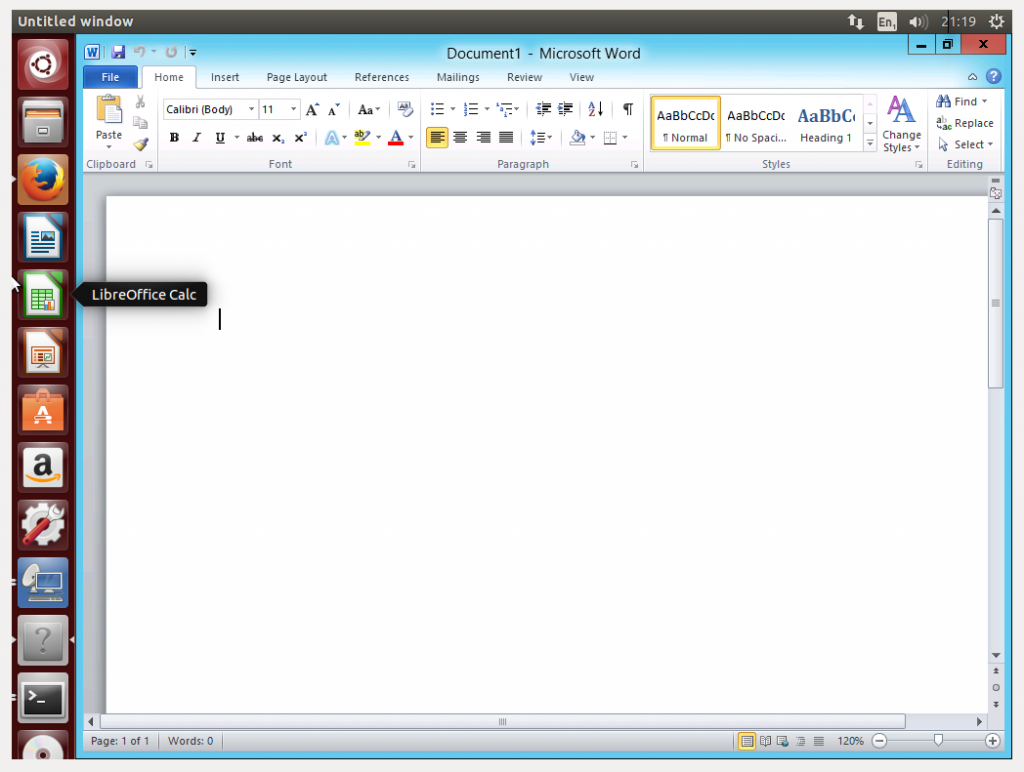This screenshot has height=772, width=1024.
Task: Click the Shrink Font icon
Action: point(334,109)
